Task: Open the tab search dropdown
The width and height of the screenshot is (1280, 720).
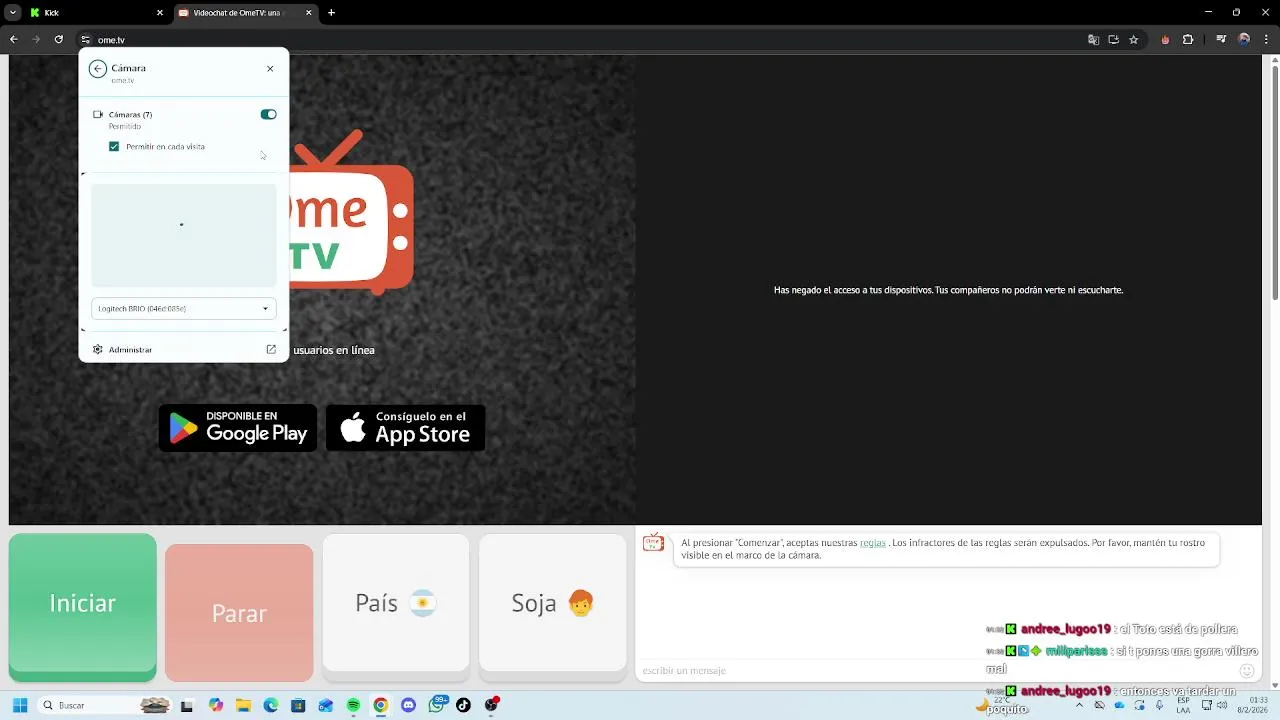Action: (x=12, y=13)
